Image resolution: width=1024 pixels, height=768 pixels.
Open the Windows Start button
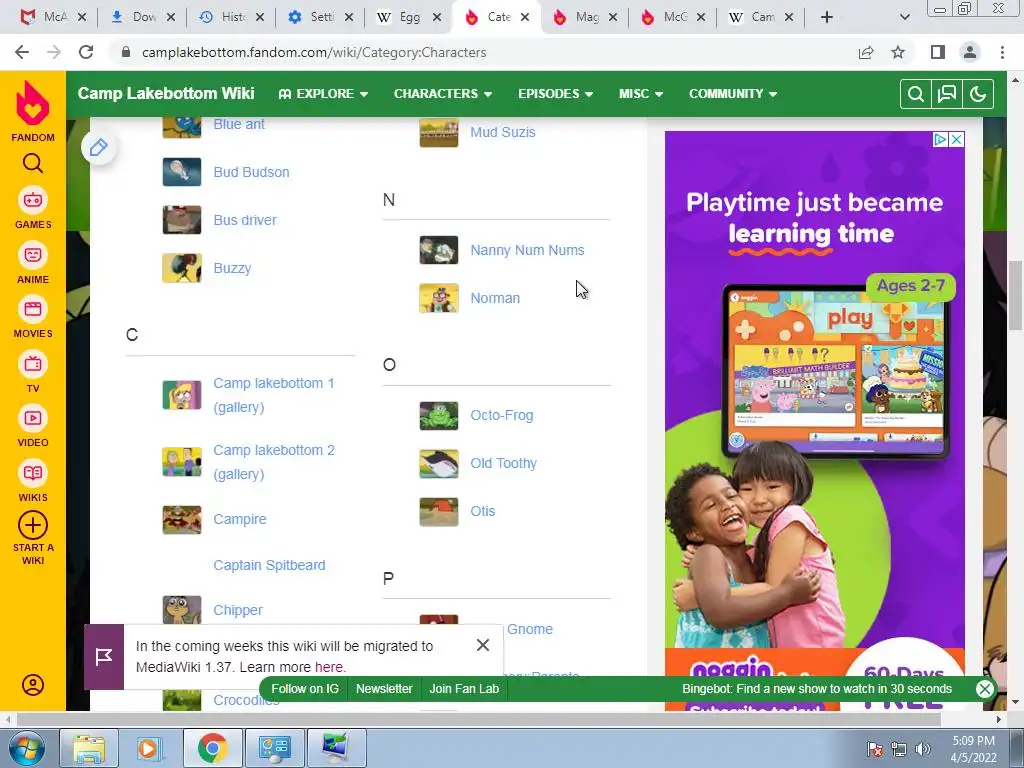tap(26, 748)
